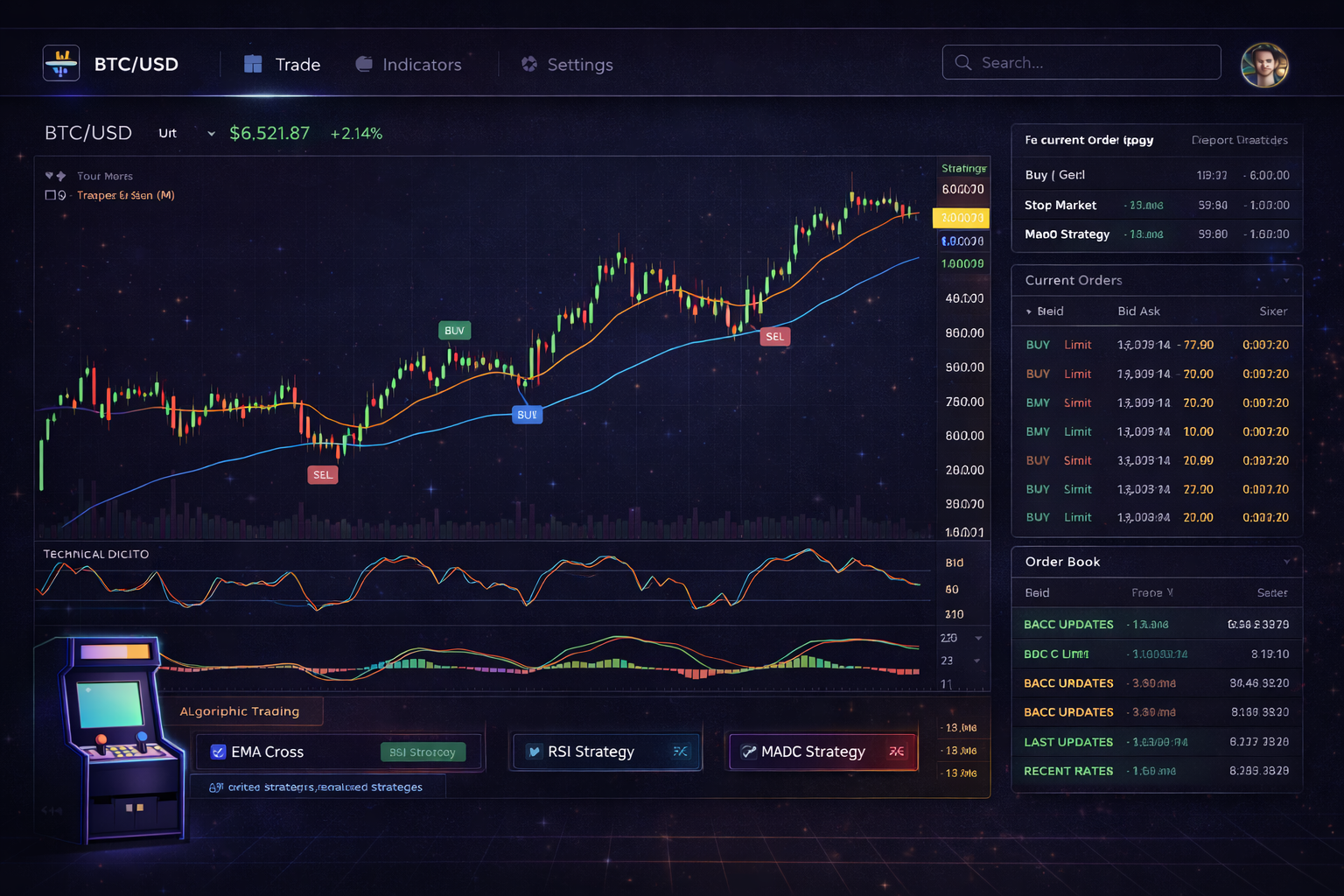Collapse the Order Book panel
Viewport: 1344px width, 896px height.
point(1284,562)
